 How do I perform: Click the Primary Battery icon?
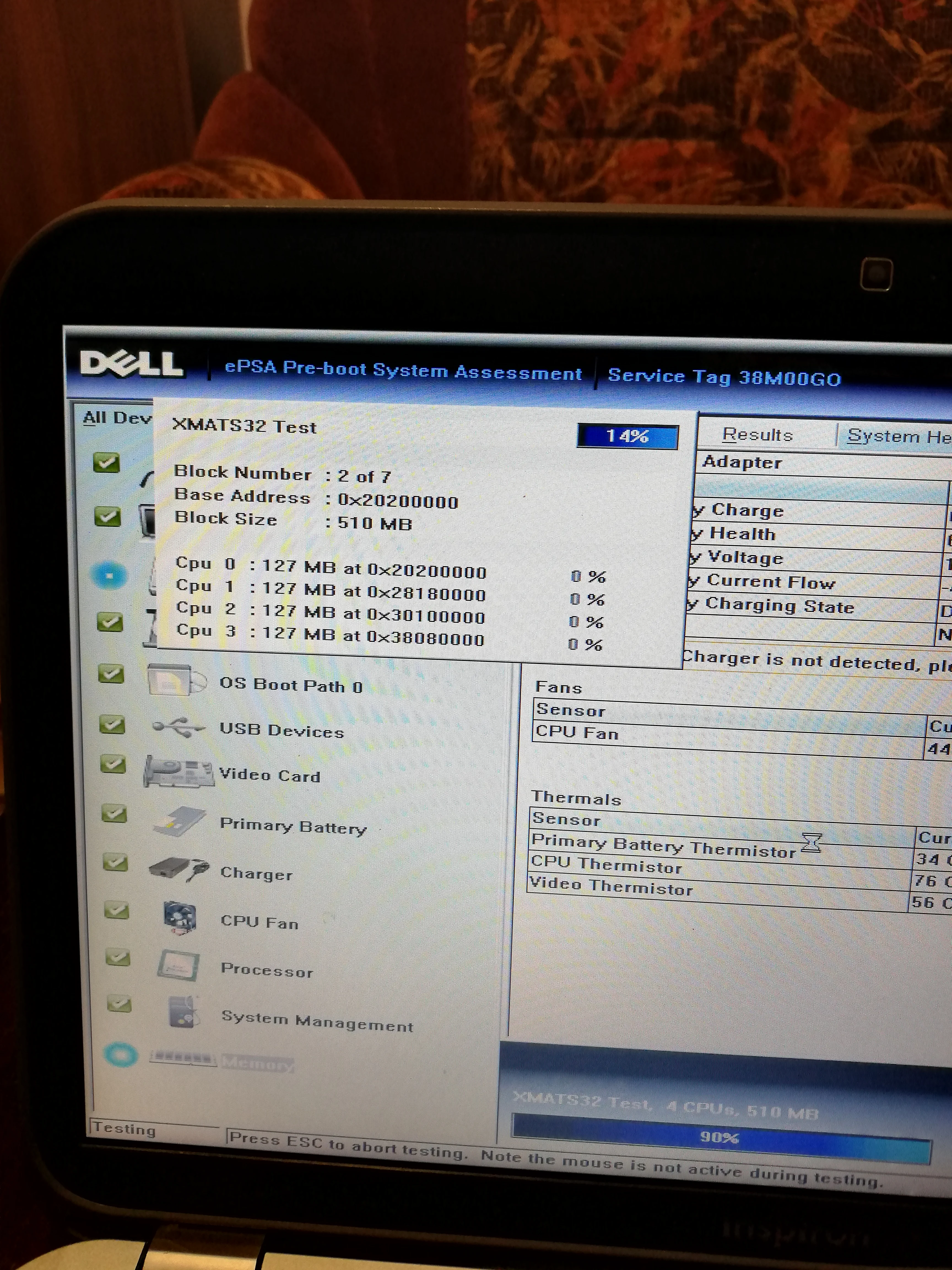tap(180, 822)
